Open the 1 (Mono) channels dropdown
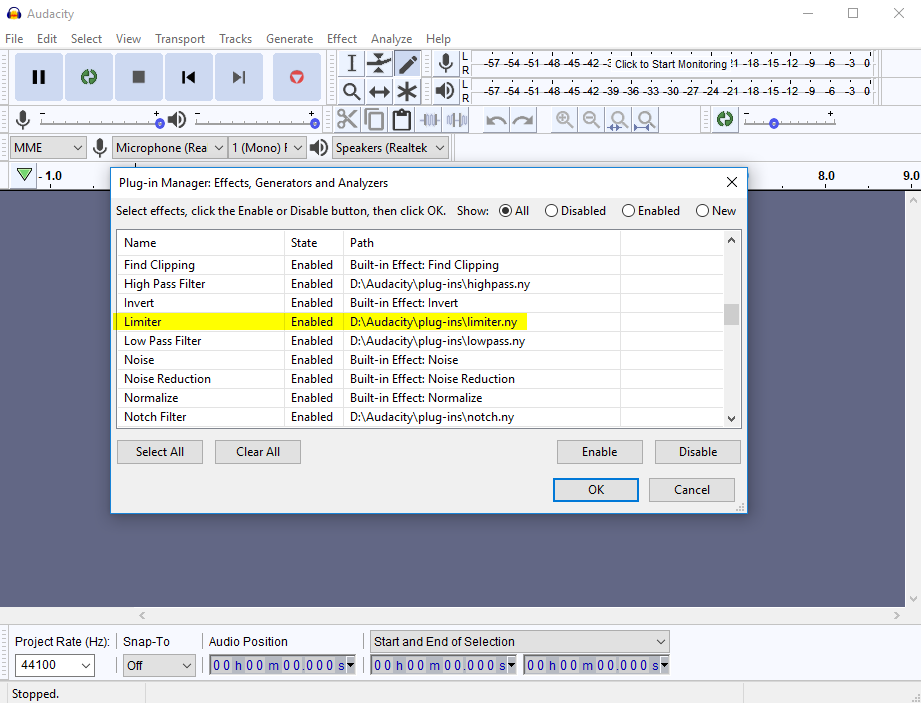This screenshot has width=921, height=703. click(x=267, y=148)
